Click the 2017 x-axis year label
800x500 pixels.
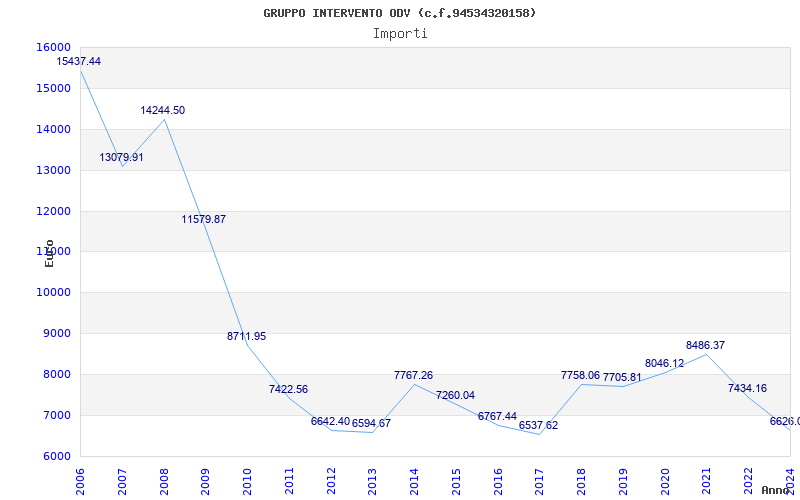pos(540,481)
